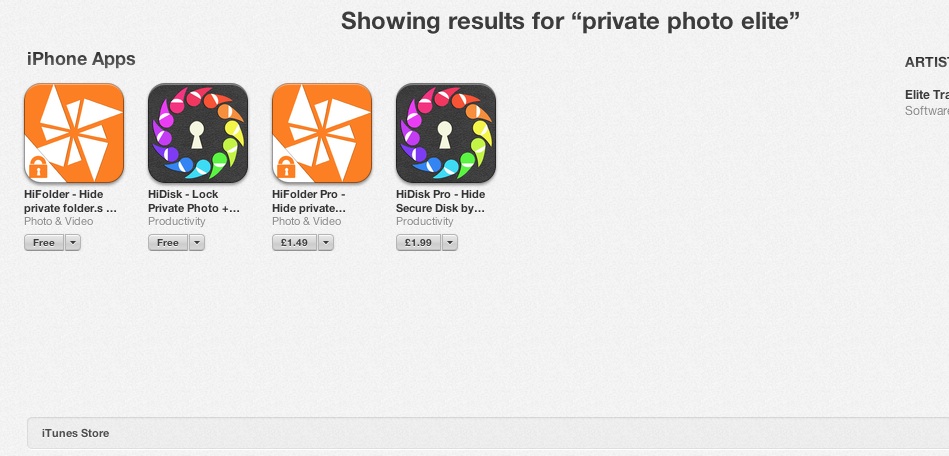949x456 pixels.
Task: Click the Free button under HiFolder
Action: pos(44,243)
